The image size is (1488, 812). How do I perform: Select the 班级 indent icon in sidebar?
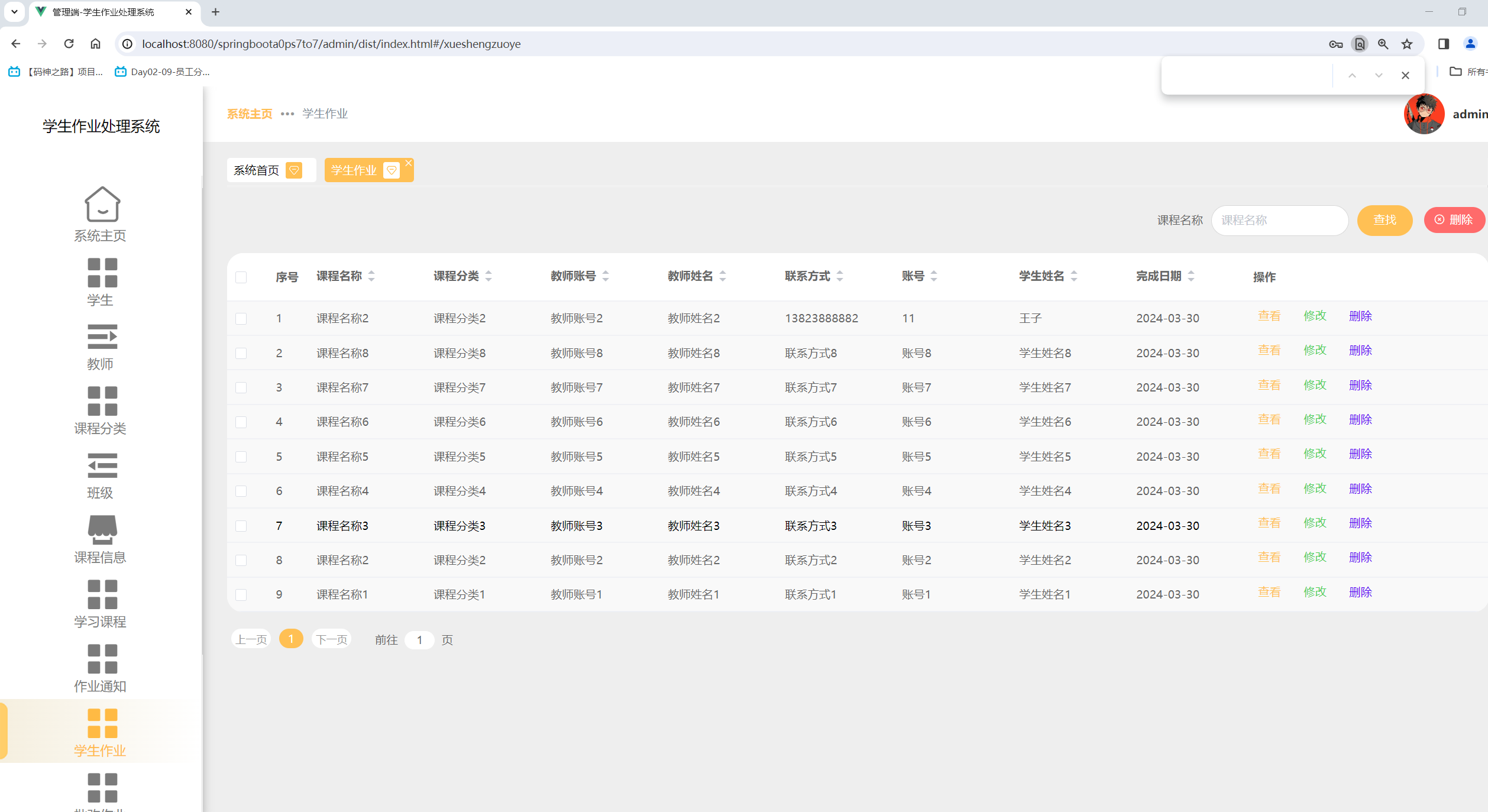[102, 465]
